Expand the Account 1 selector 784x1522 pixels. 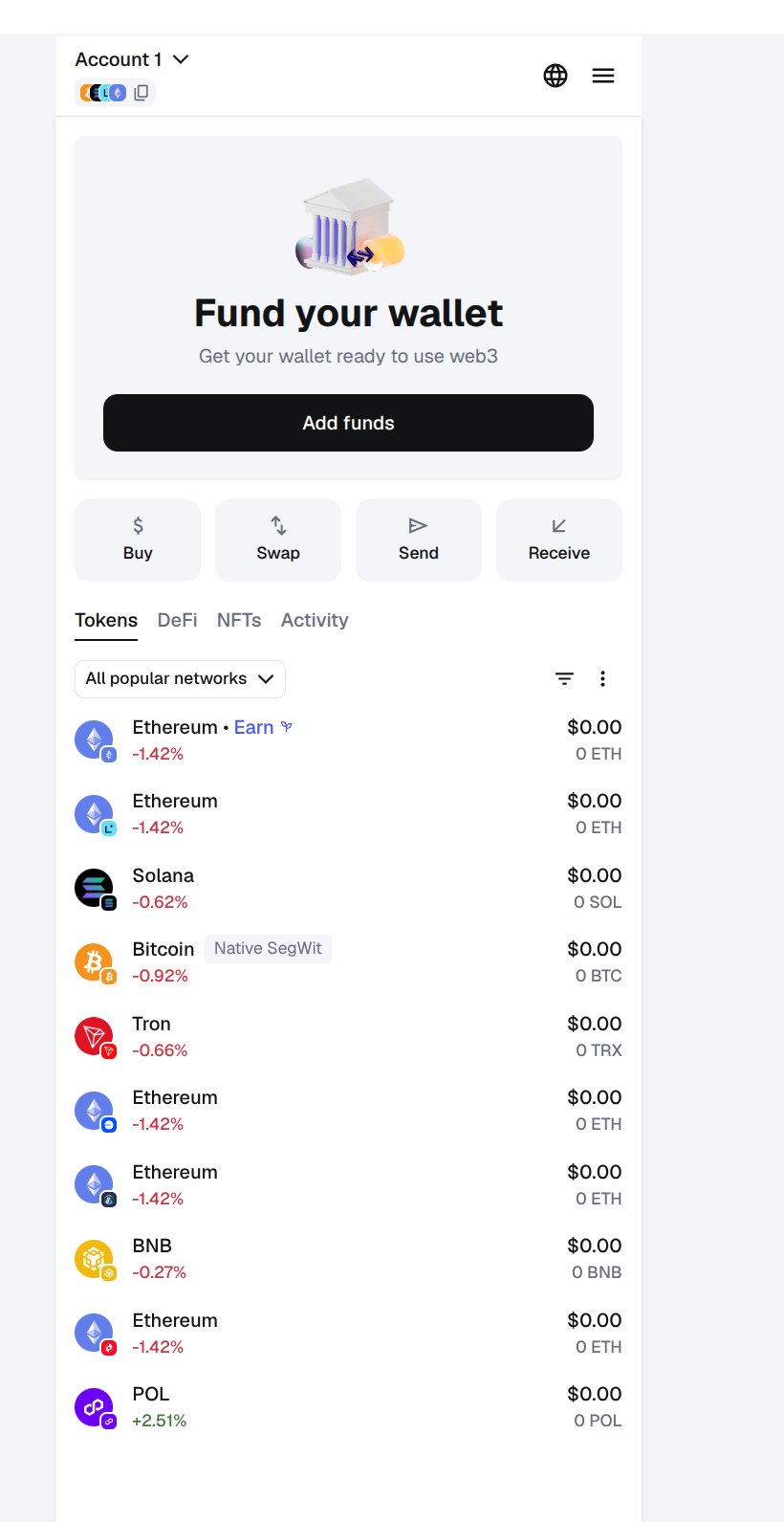tap(132, 59)
